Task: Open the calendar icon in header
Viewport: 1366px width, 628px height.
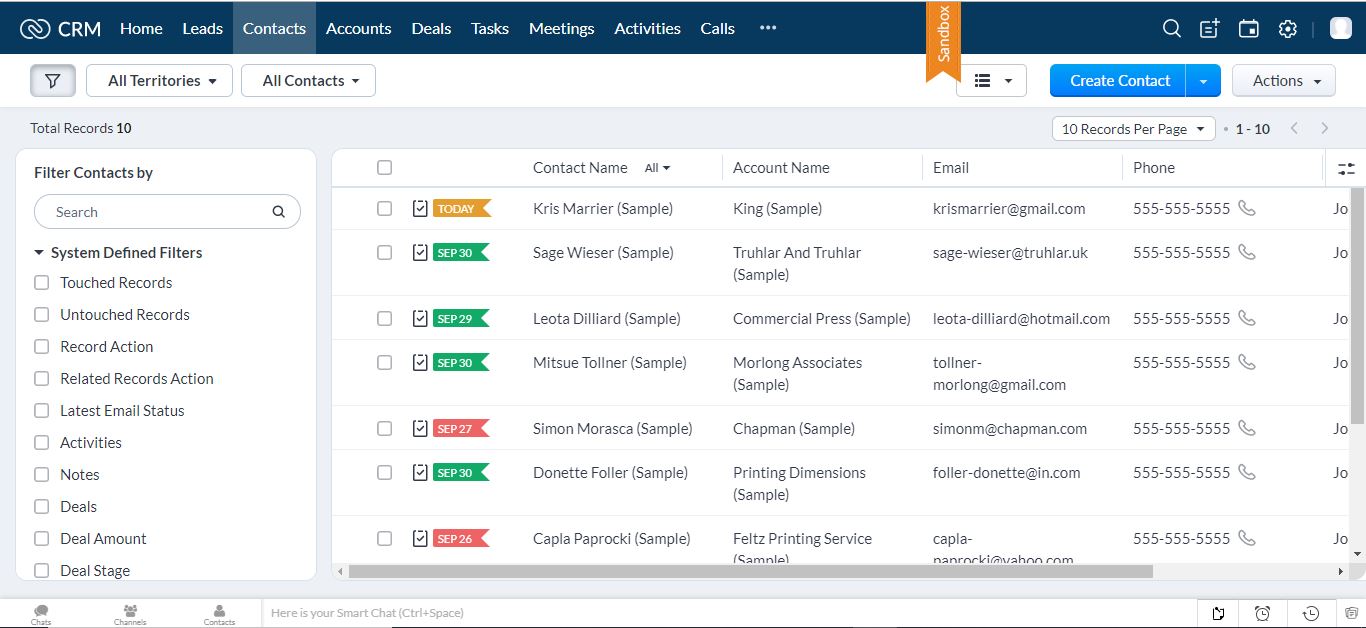Action: point(1248,29)
